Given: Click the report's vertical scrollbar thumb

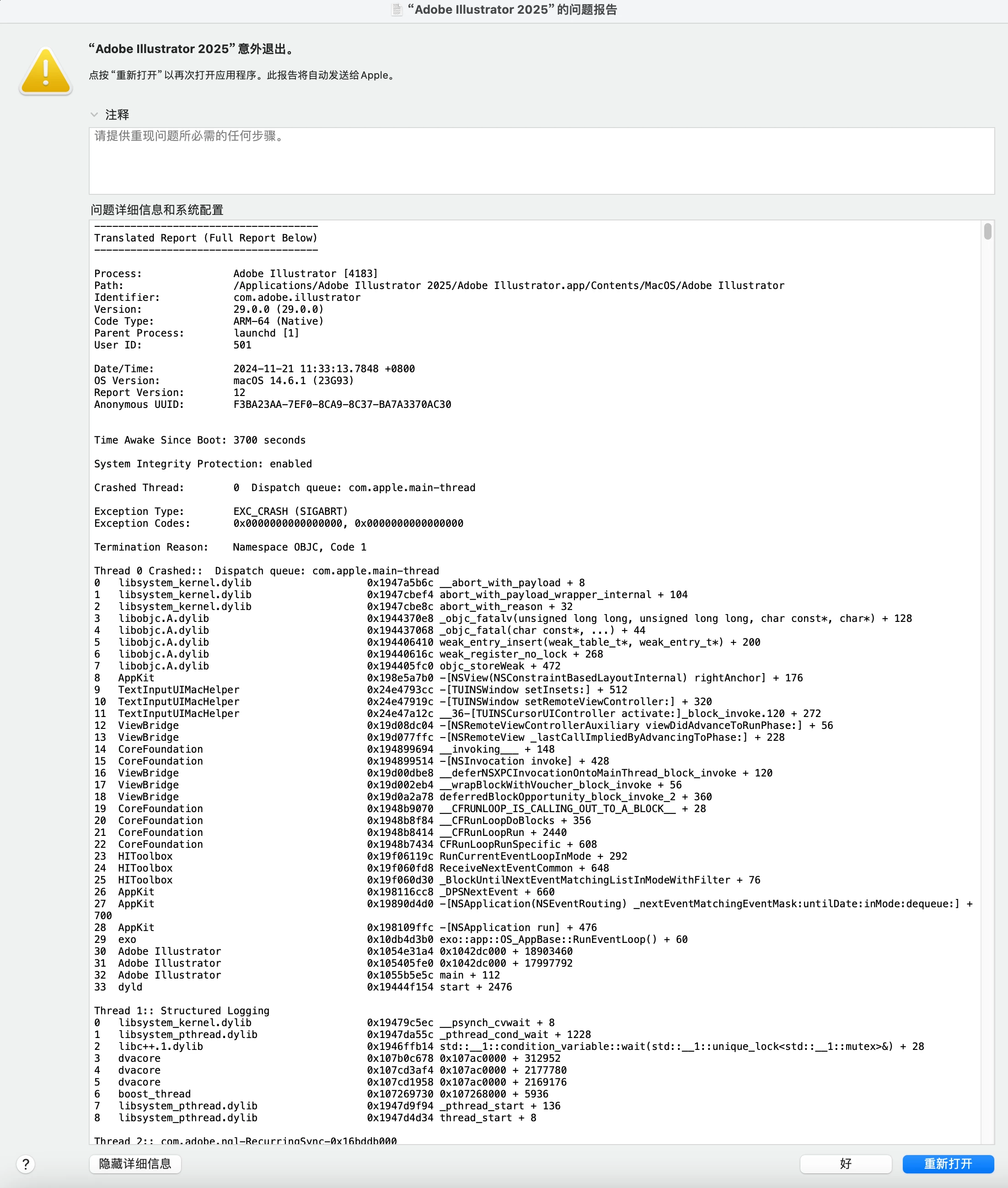Looking at the screenshot, I should [987, 231].
